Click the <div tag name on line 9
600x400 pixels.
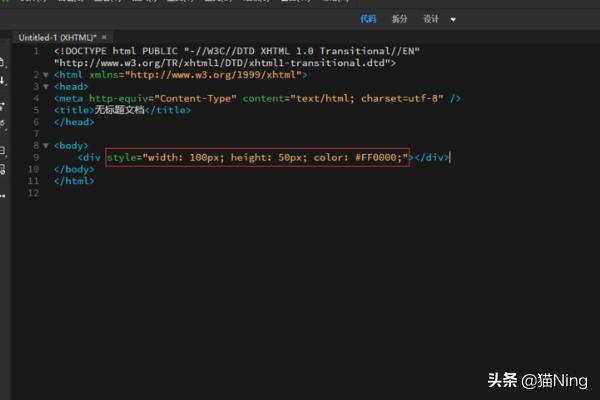[x=89, y=158]
